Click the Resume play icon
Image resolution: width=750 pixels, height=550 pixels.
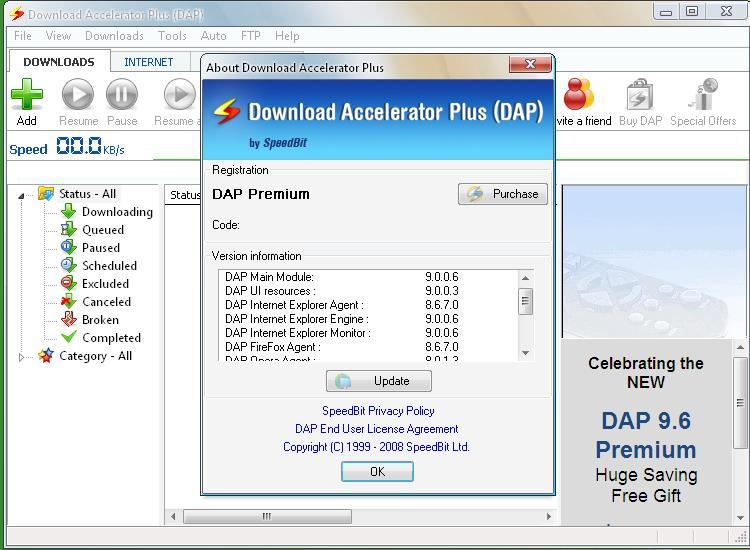pos(77,94)
